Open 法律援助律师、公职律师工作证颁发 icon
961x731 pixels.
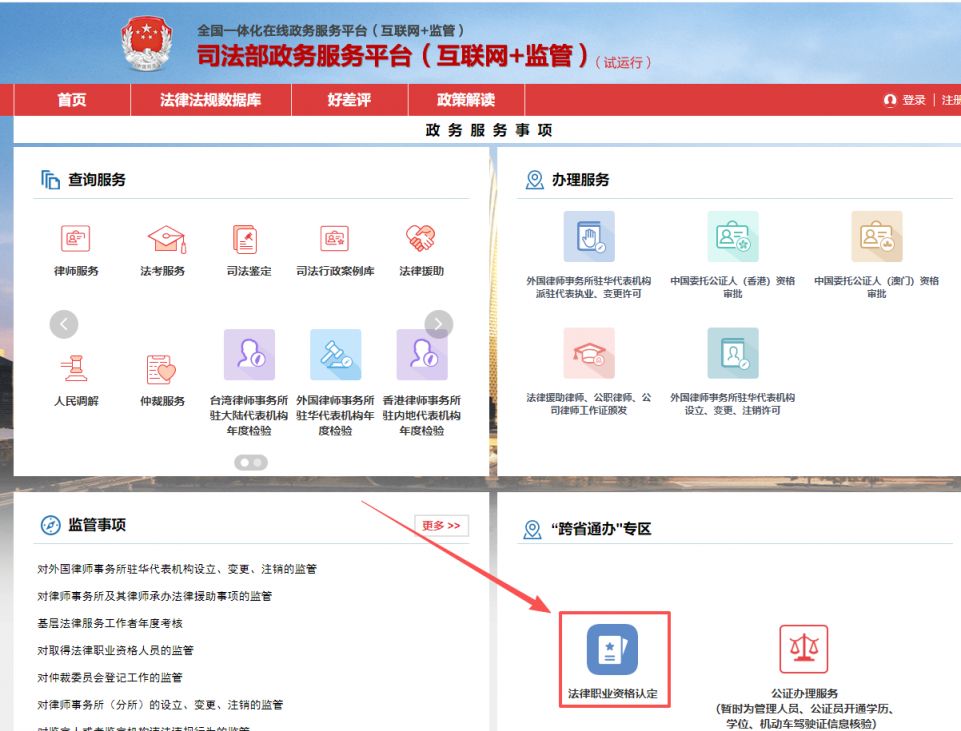click(589, 353)
